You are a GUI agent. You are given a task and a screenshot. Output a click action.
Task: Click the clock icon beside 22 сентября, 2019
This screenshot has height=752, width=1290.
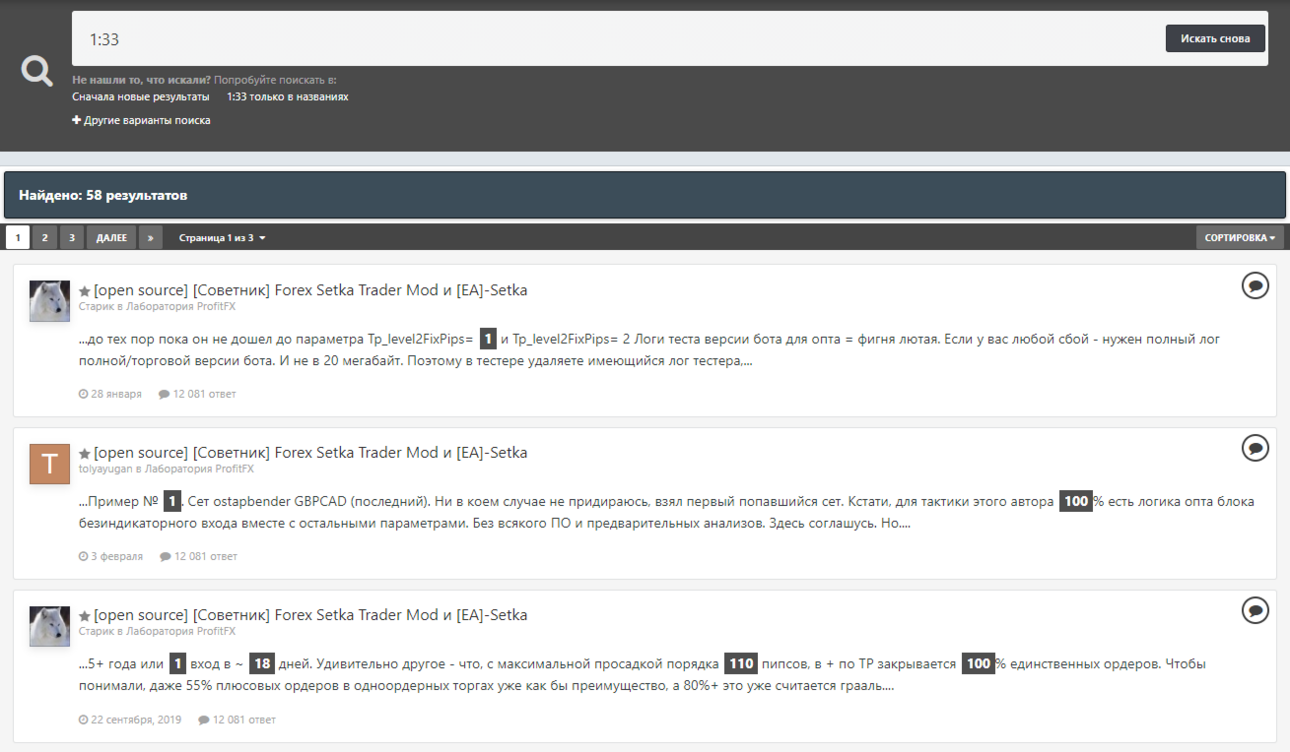tap(83, 720)
